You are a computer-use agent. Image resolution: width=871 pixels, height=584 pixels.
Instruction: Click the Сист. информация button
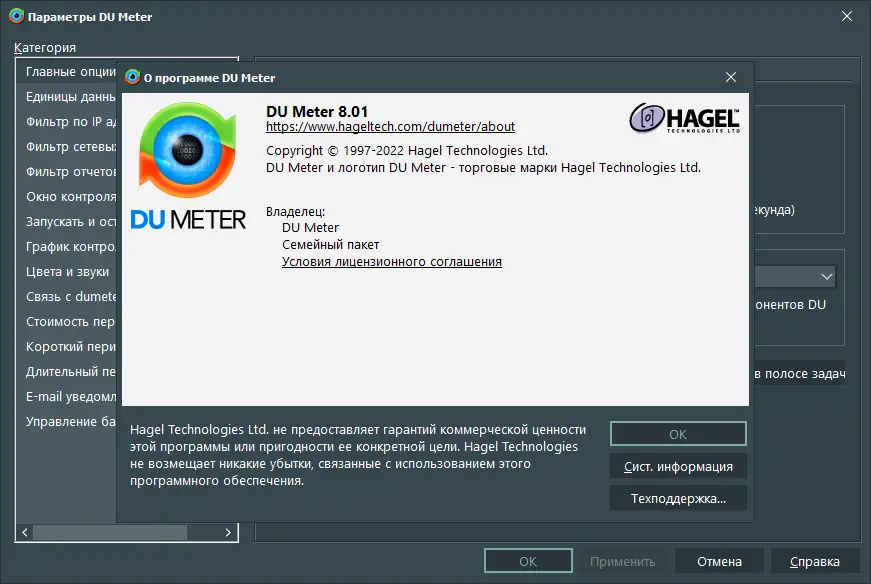(x=678, y=466)
